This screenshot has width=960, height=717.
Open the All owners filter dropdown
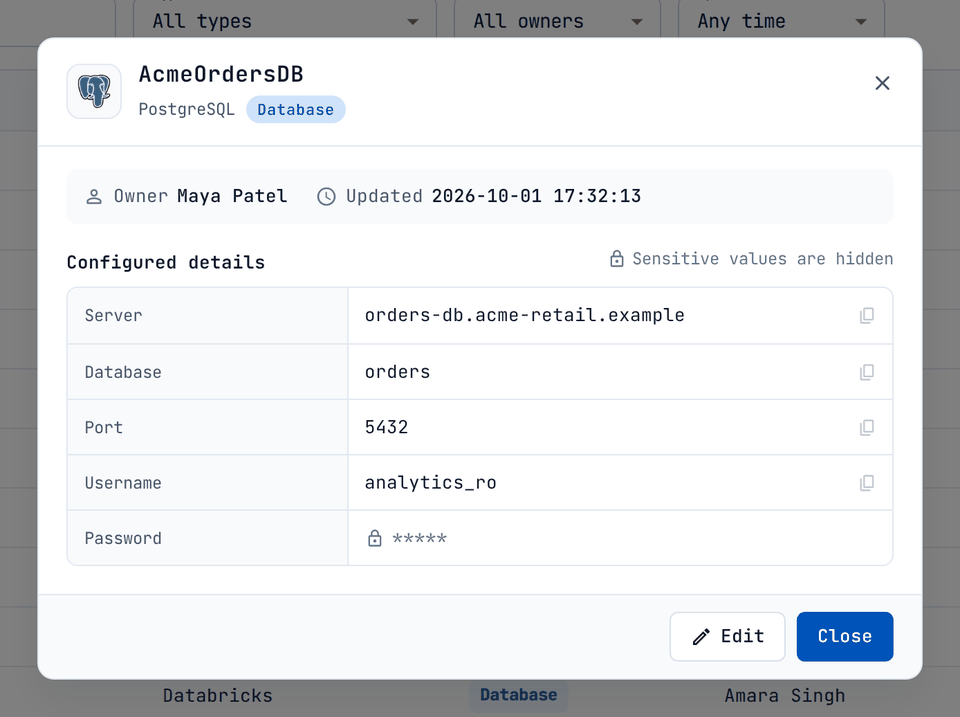click(557, 21)
